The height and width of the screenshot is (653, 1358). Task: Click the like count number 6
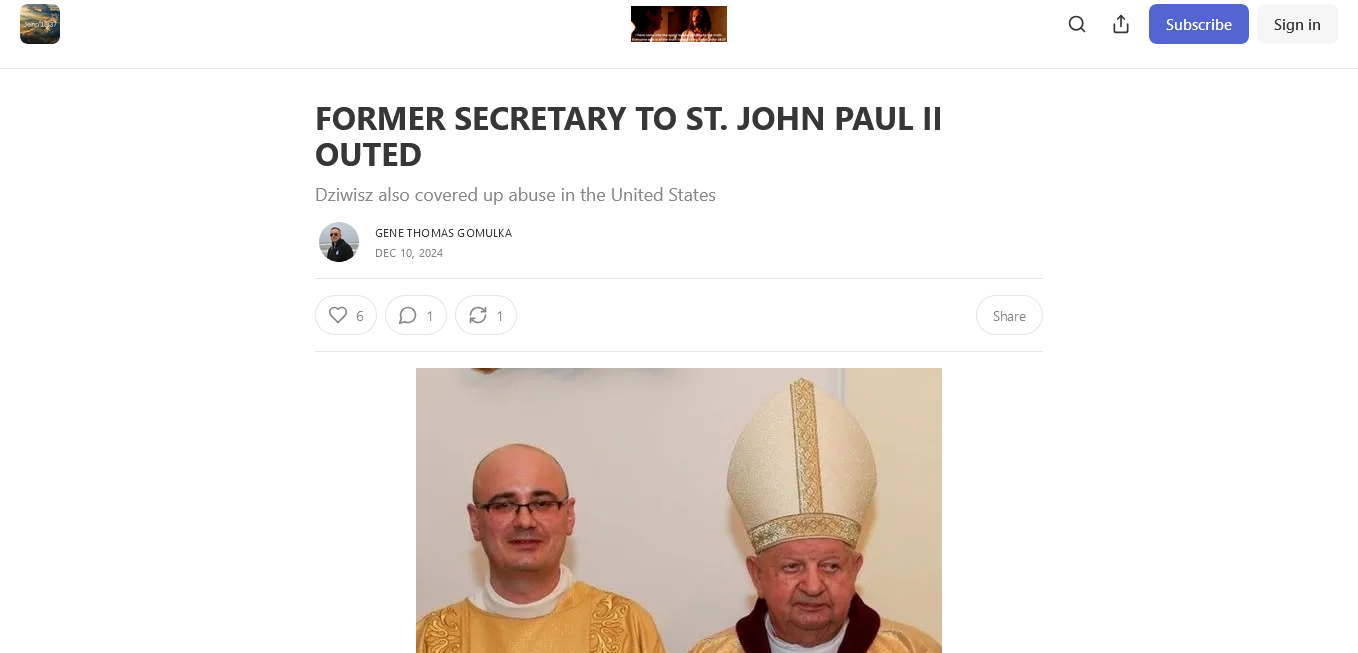360,316
